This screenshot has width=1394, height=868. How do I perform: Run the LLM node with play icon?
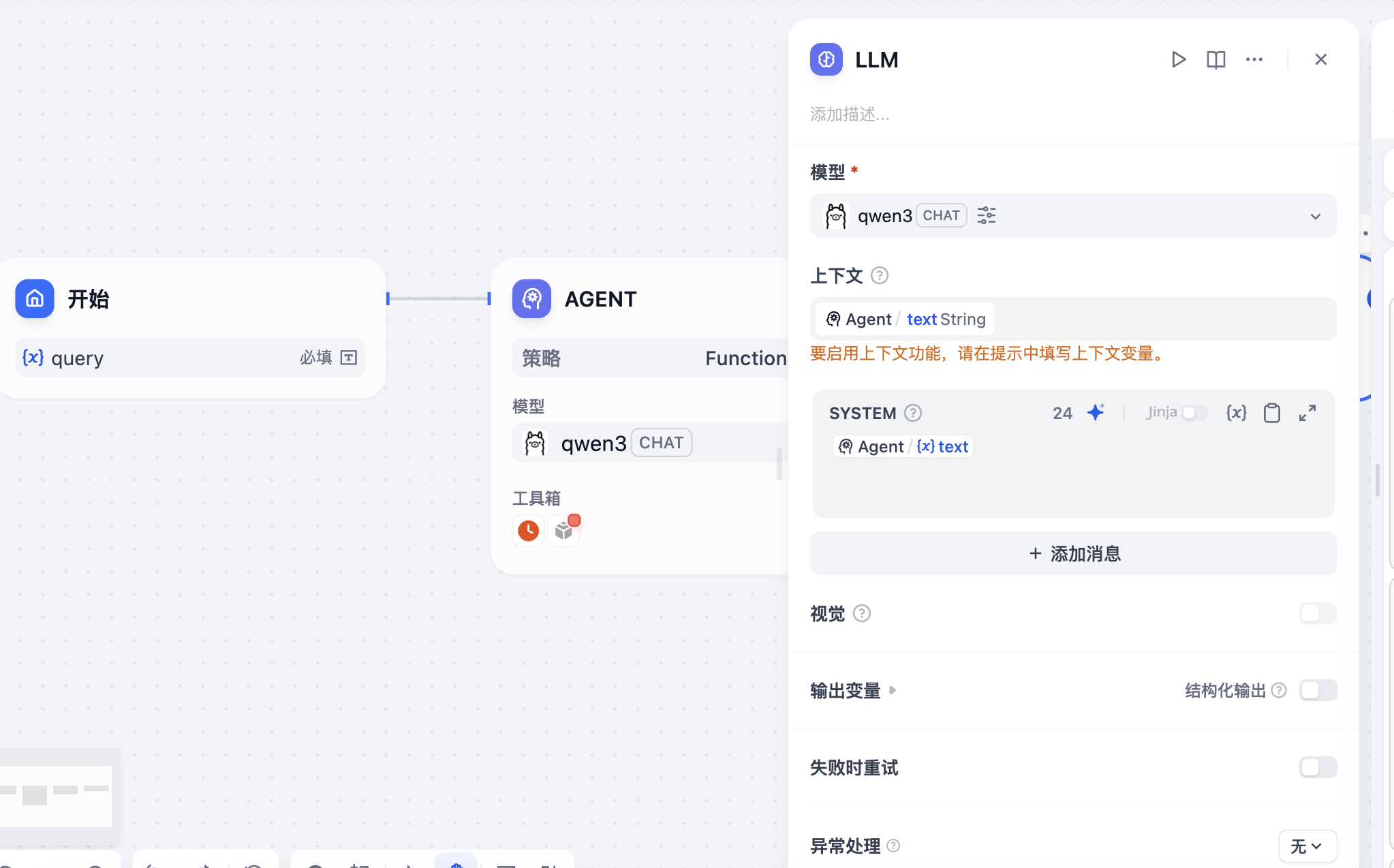(x=1178, y=60)
